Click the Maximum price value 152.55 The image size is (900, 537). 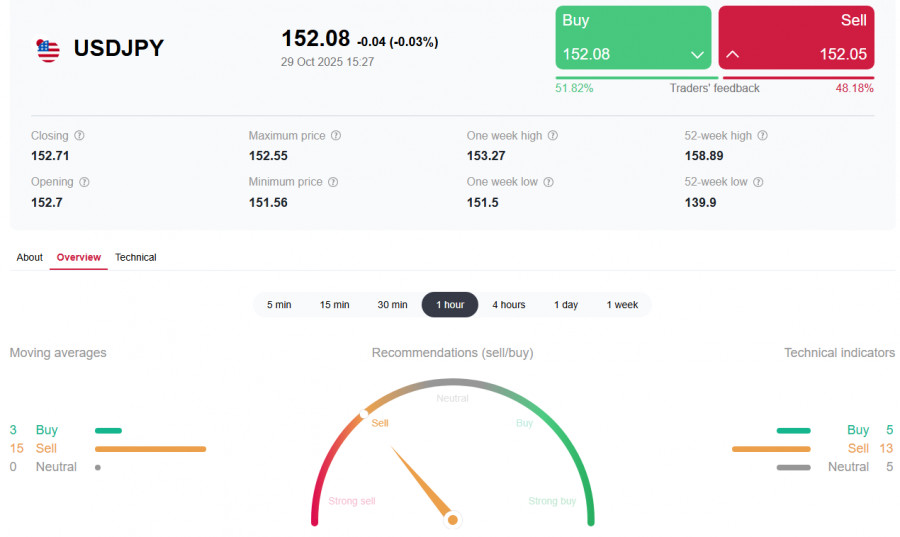(x=268, y=156)
